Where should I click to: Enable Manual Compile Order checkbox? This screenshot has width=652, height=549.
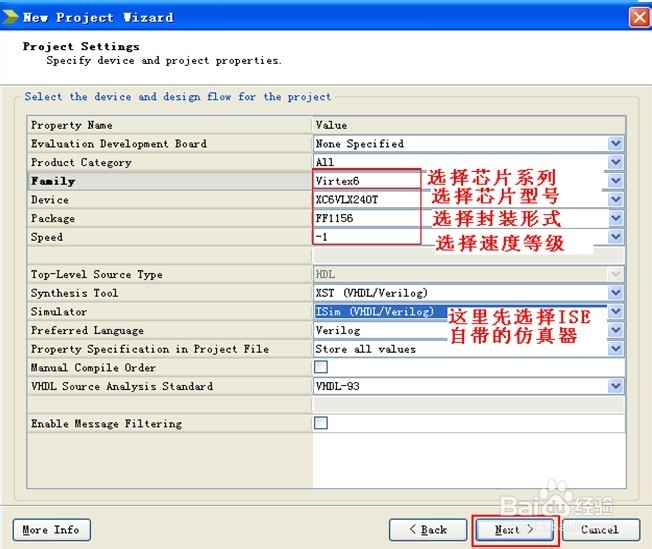tap(321, 367)
